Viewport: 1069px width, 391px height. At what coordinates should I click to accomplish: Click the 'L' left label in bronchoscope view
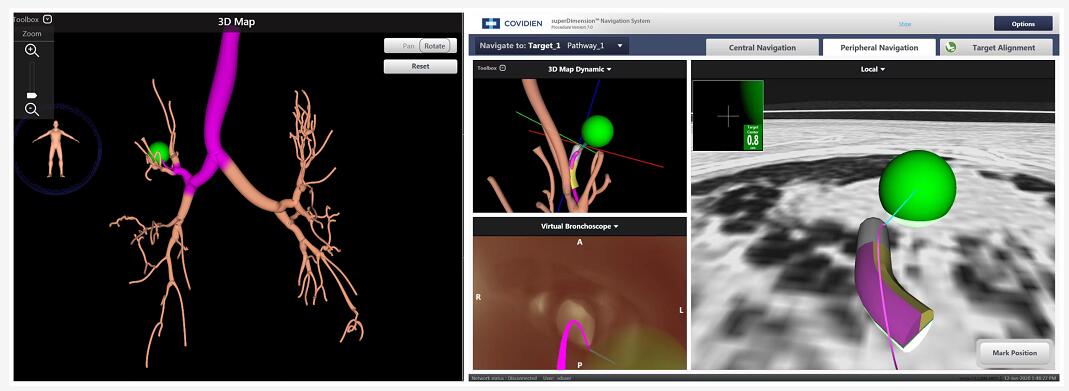click(681, 310)
